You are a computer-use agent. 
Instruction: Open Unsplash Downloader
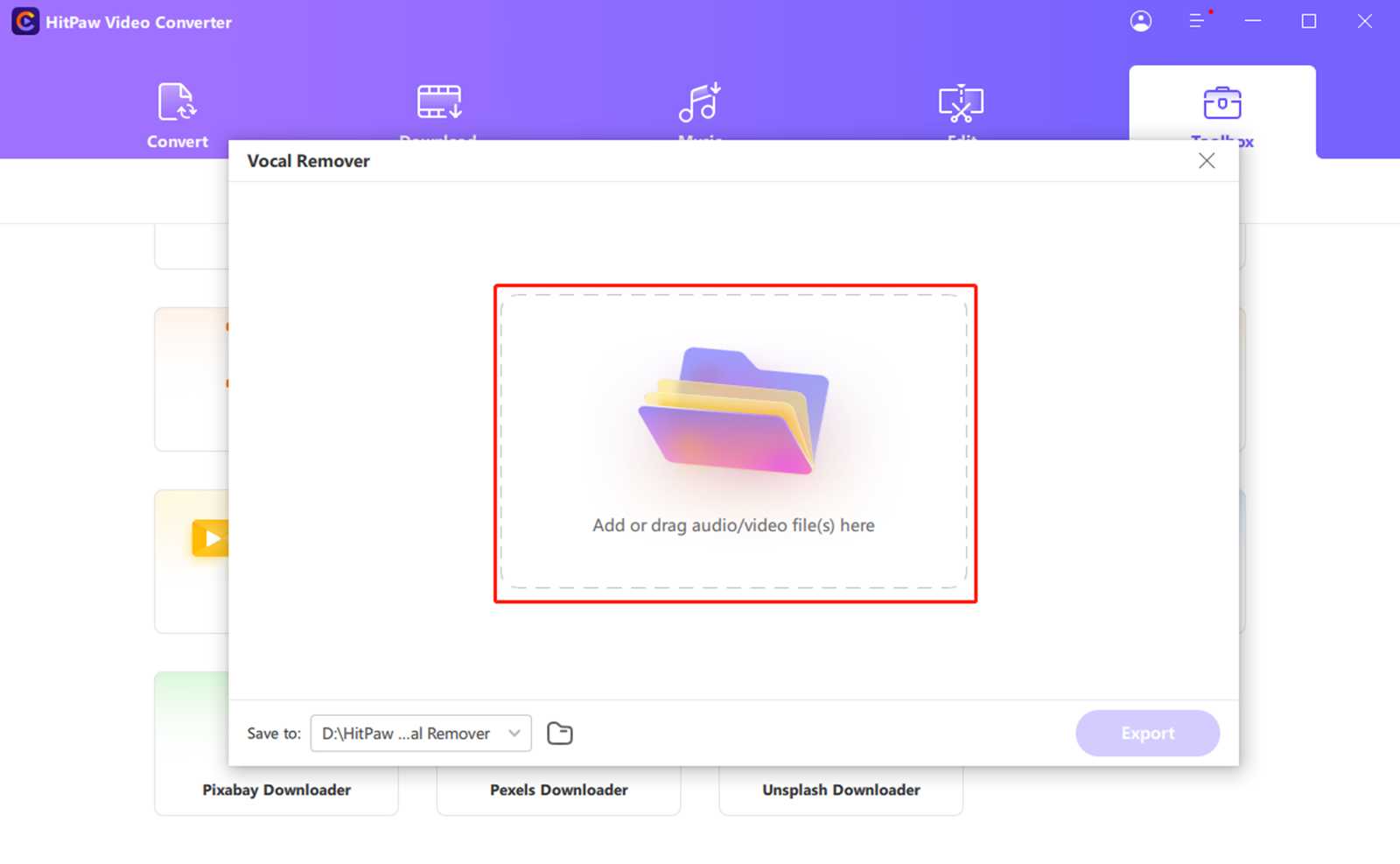click(841, 790)
